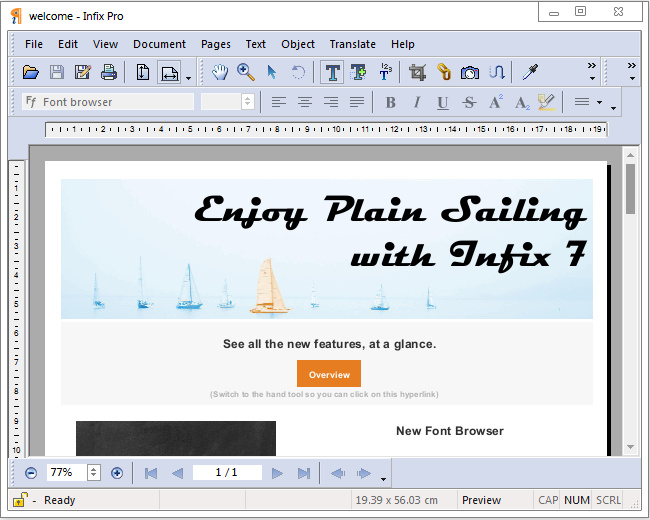Click the Preview label in status bar
Screen dimensions: 650x520
[481, 500]
